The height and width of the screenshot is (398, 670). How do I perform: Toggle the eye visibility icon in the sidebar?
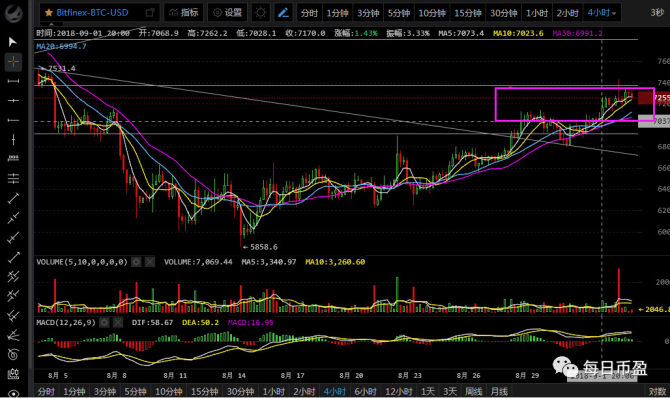pos(13,393)
